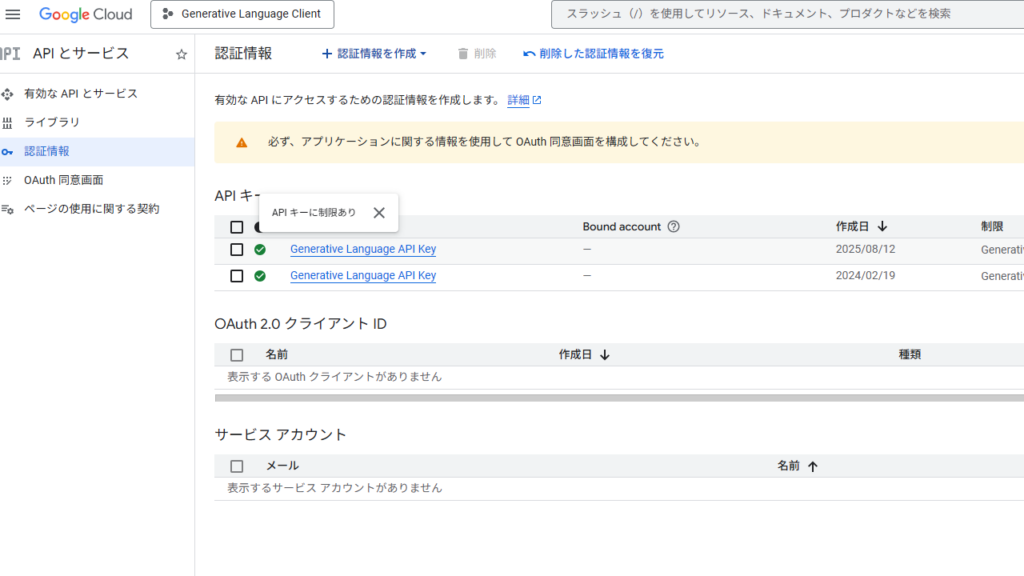Open the 削除した認証情報を復元 link
The height and width of the screenshot is (576, 1024).
597,54
